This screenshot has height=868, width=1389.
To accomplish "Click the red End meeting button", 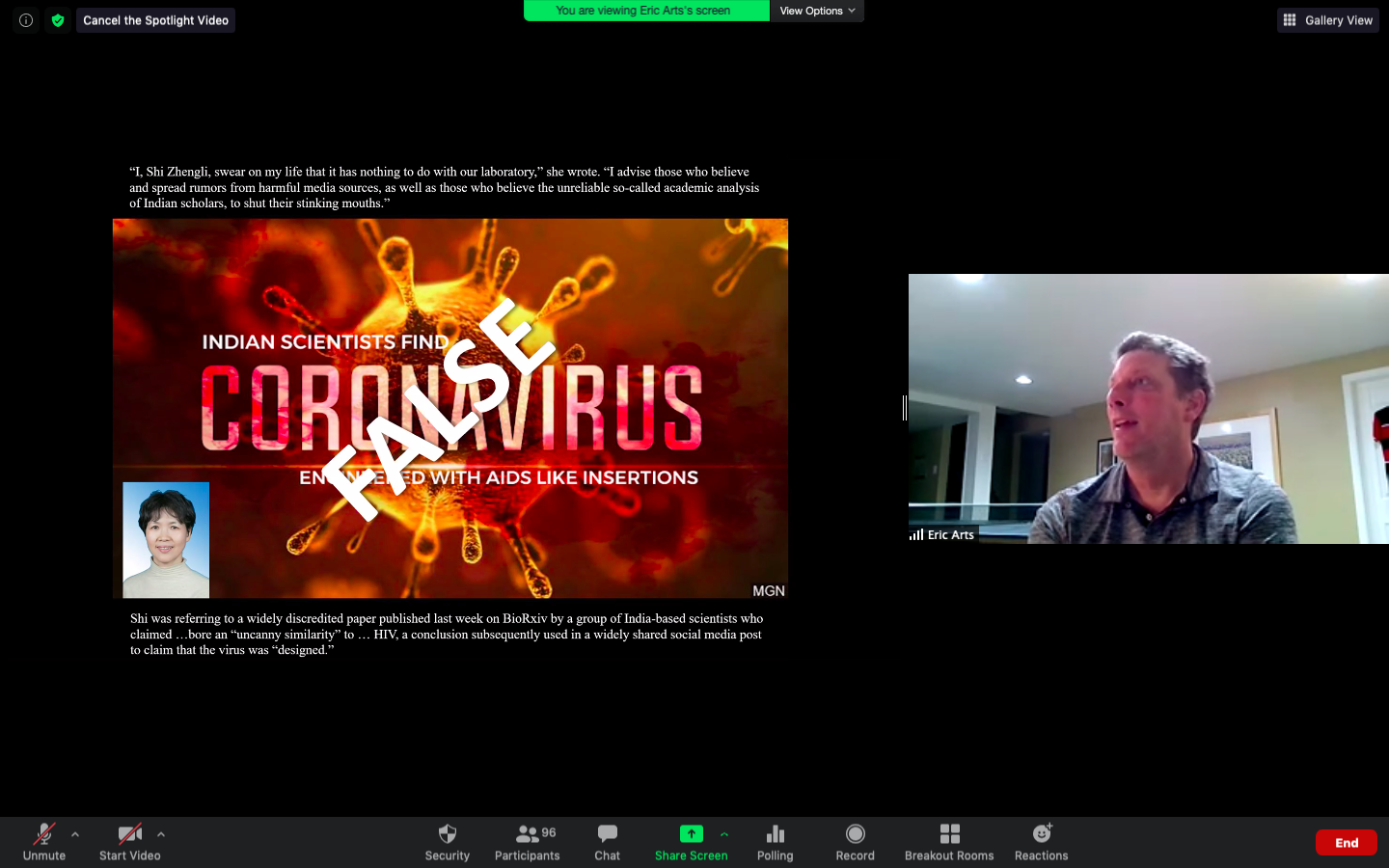I will click(1346, 842).
